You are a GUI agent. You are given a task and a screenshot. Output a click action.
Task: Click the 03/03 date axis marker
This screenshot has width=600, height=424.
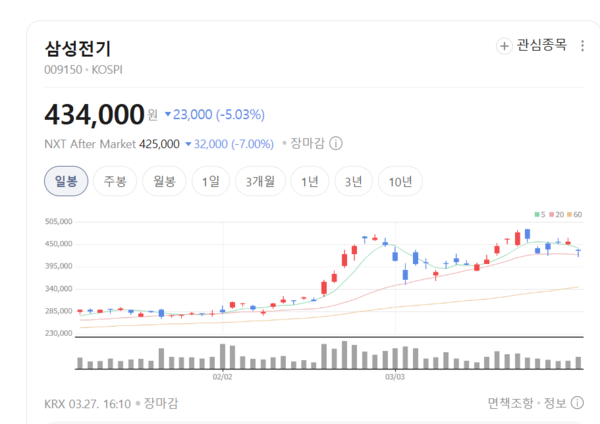pyautogui.click(x=395, y=377)
